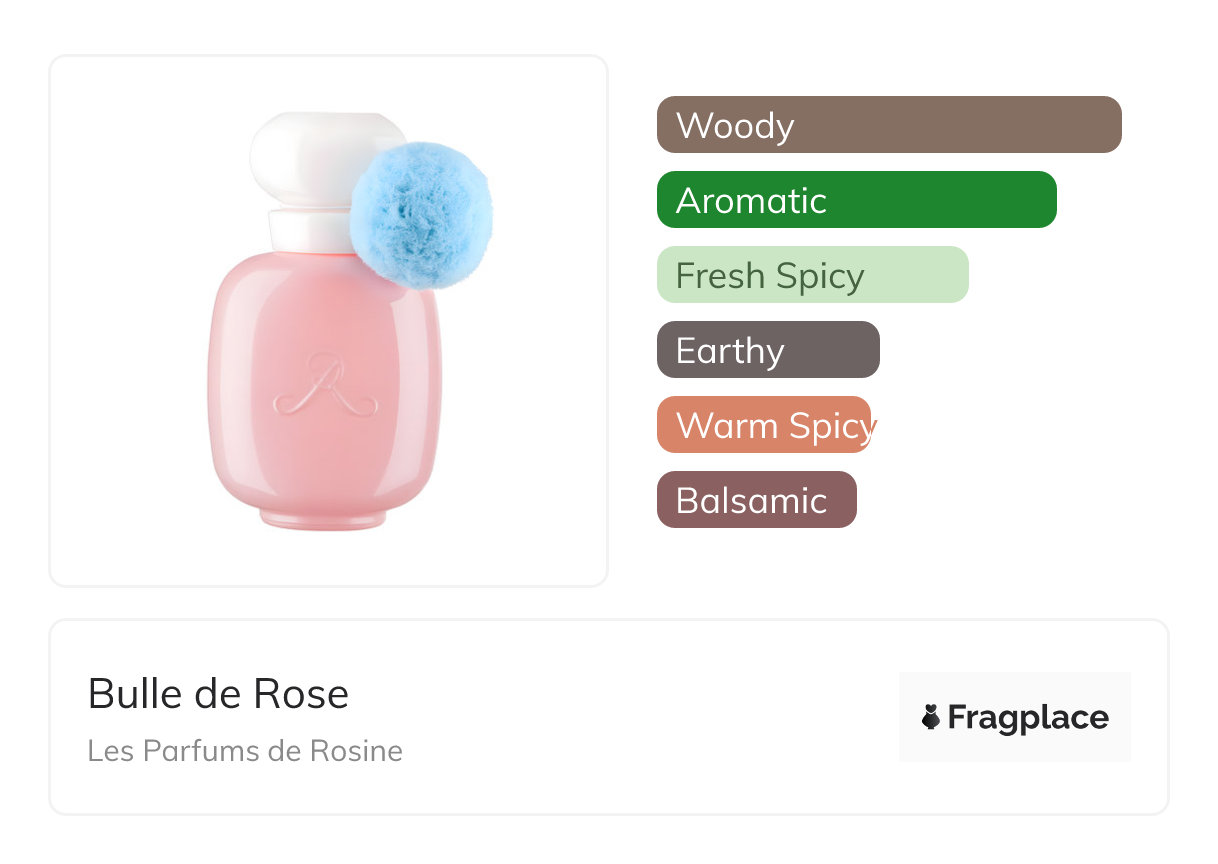The image size is (1218, 864).
Task: Open Les Parfums de Rosine brand link
Action: click(x=245, y=750)
